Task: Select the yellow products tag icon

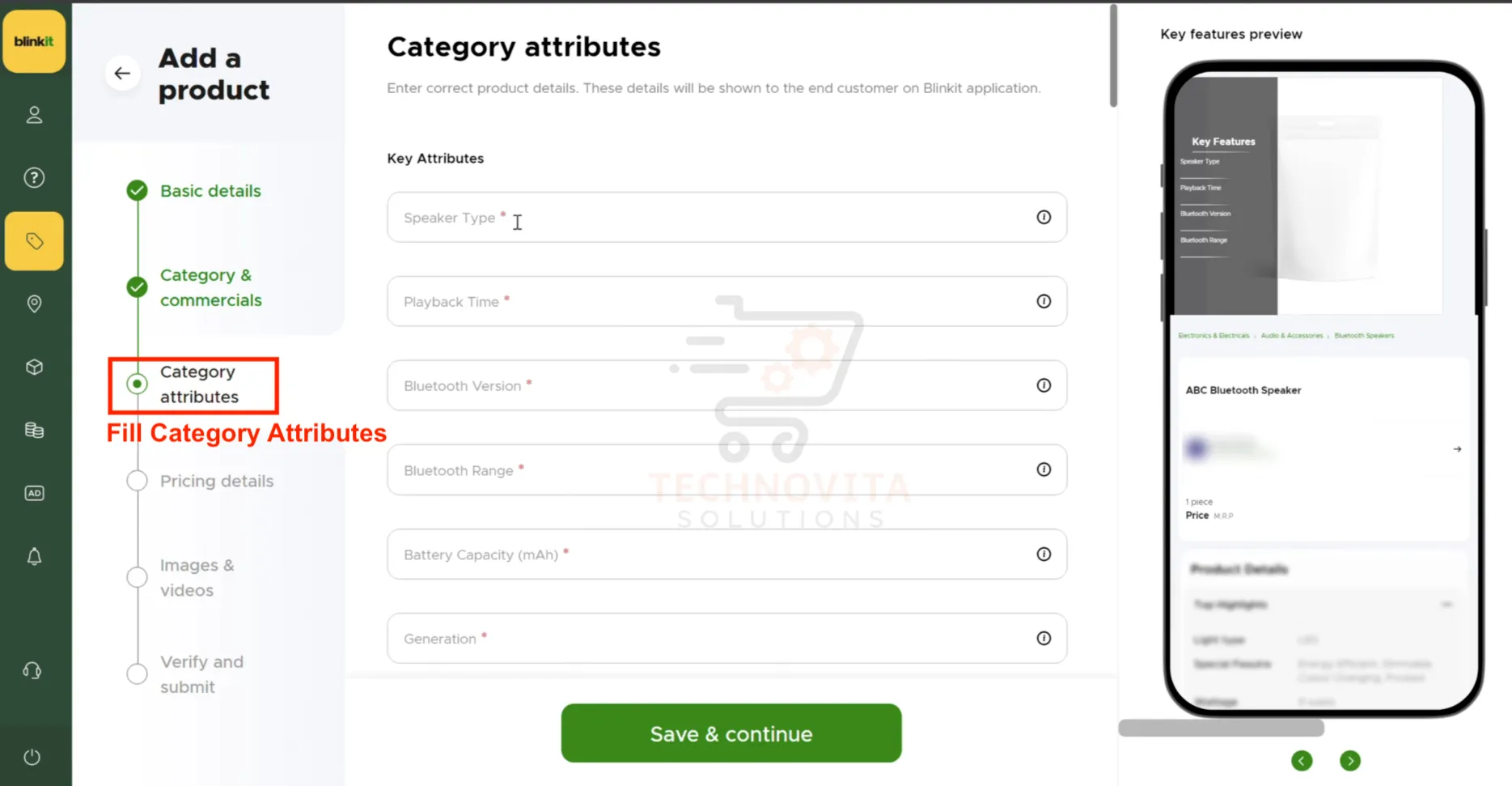Action: tap(34, 240)
